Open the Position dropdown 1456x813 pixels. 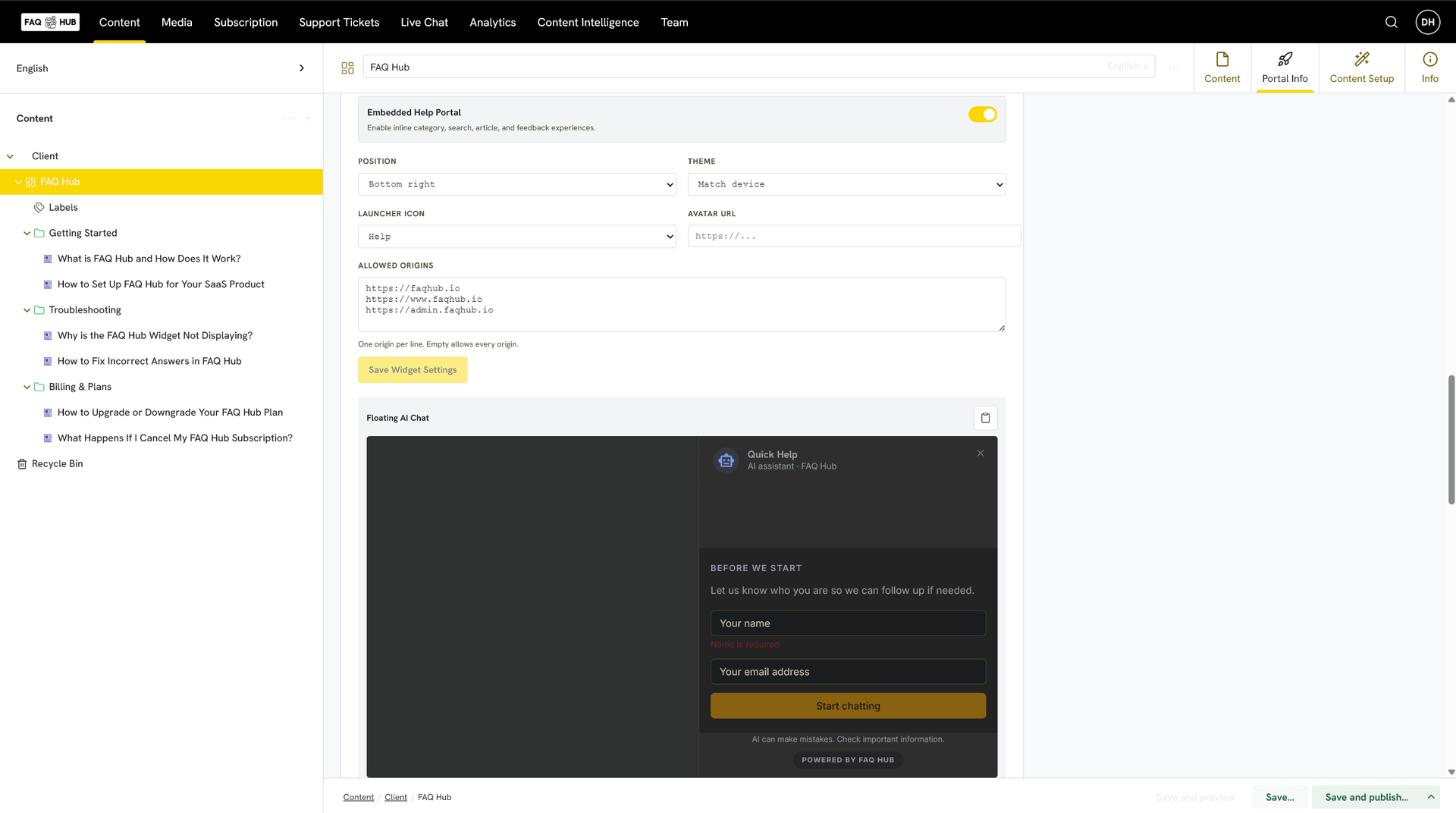point(517,184)
